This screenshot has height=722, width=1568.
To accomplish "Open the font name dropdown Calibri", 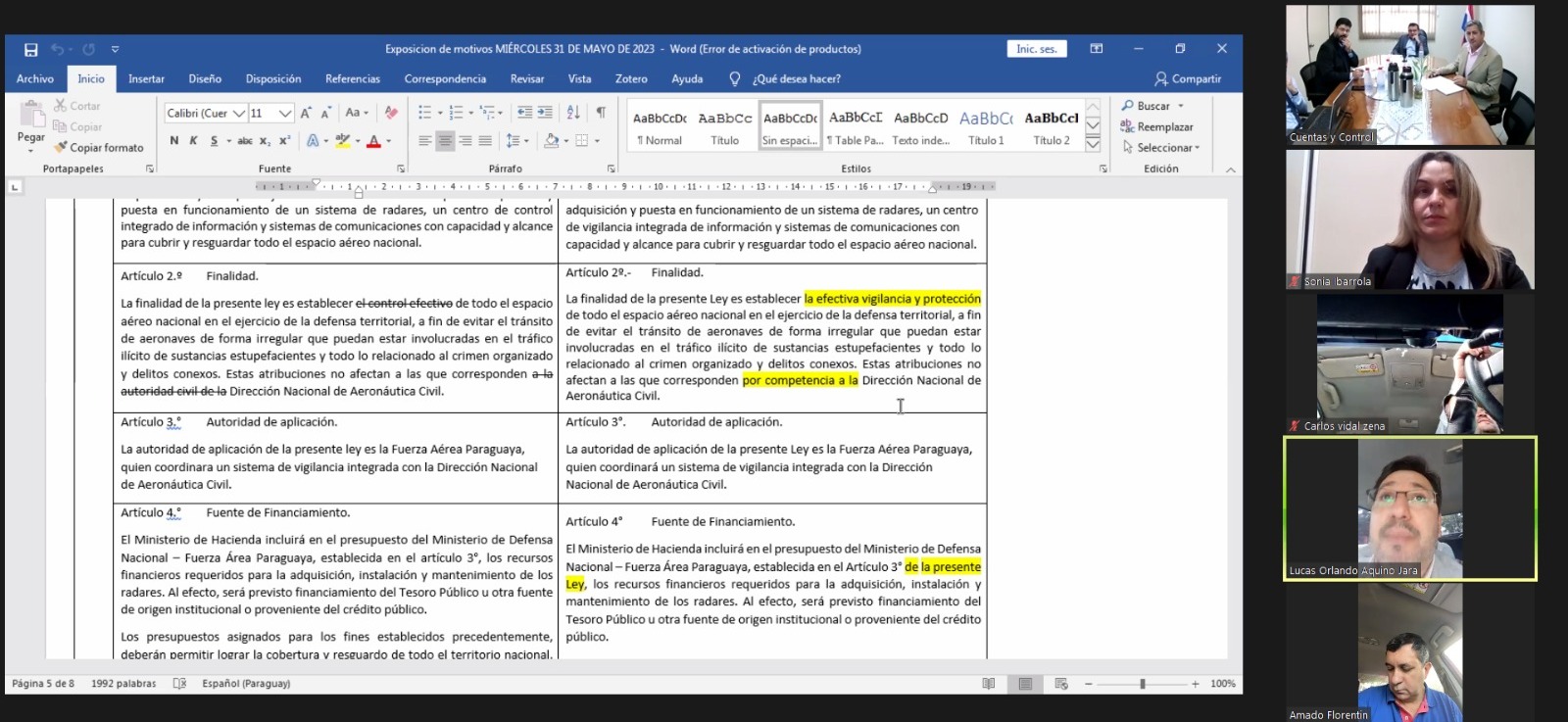I will (239, 114).
